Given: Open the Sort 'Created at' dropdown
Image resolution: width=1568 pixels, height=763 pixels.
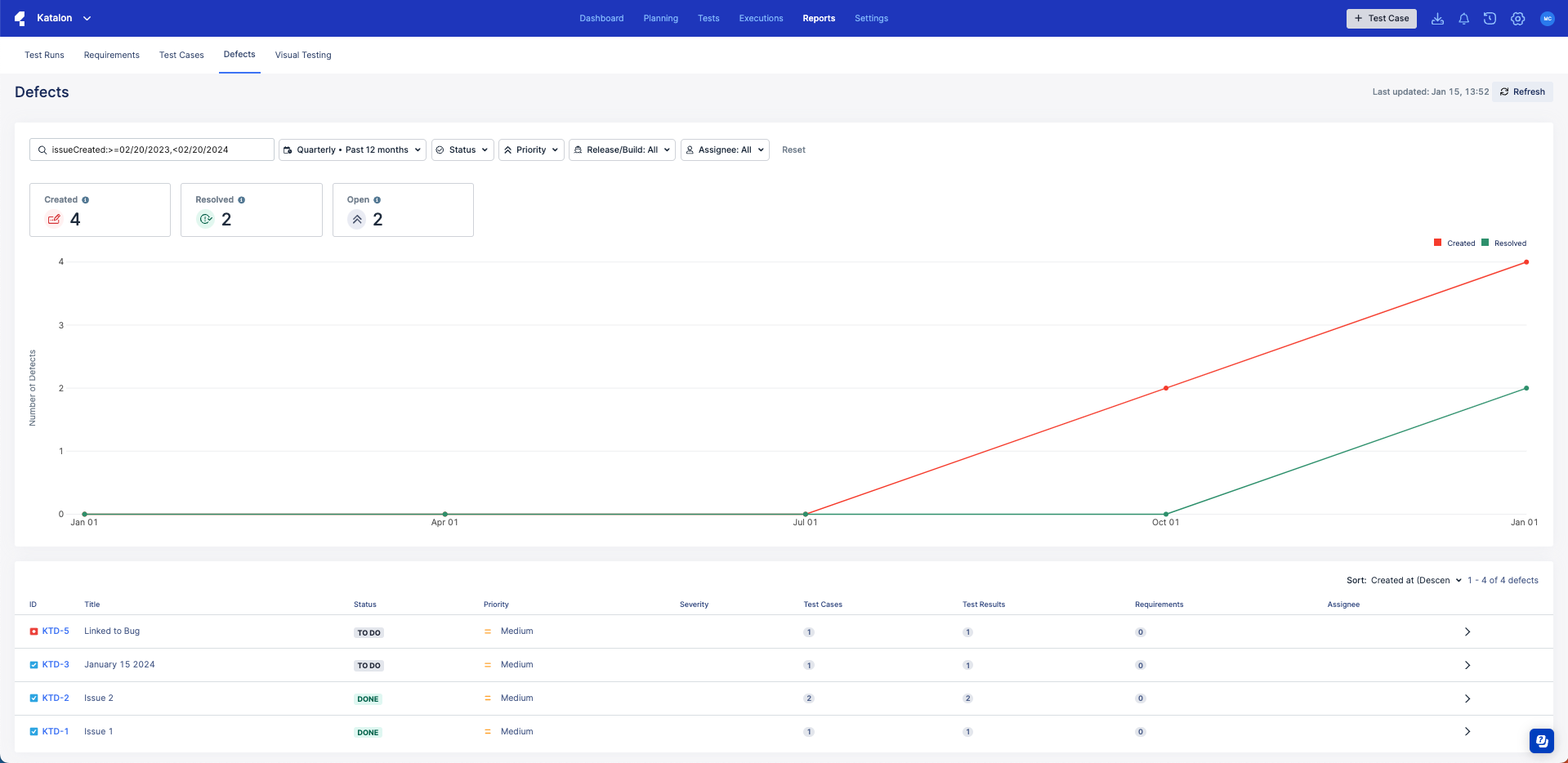Looking at the screenshot, I should tap(1412, 580).
